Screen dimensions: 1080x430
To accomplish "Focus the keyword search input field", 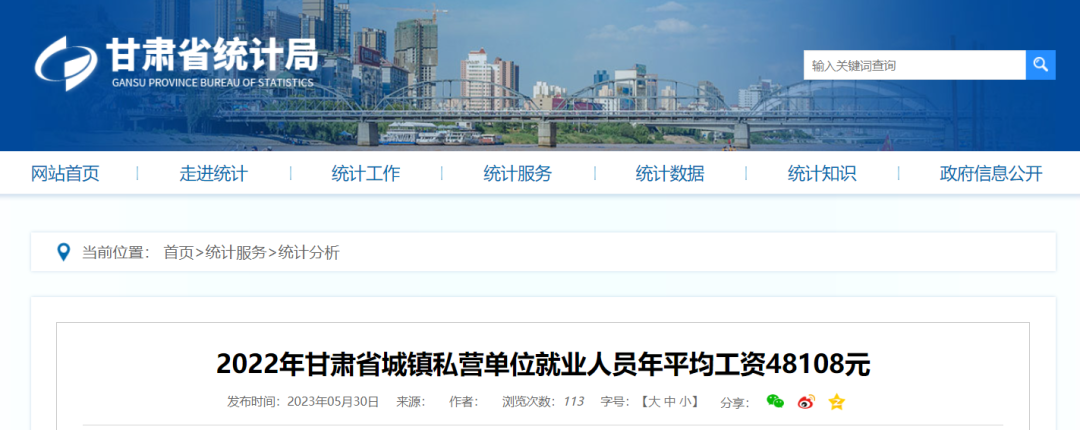I will tap(914, 65).
